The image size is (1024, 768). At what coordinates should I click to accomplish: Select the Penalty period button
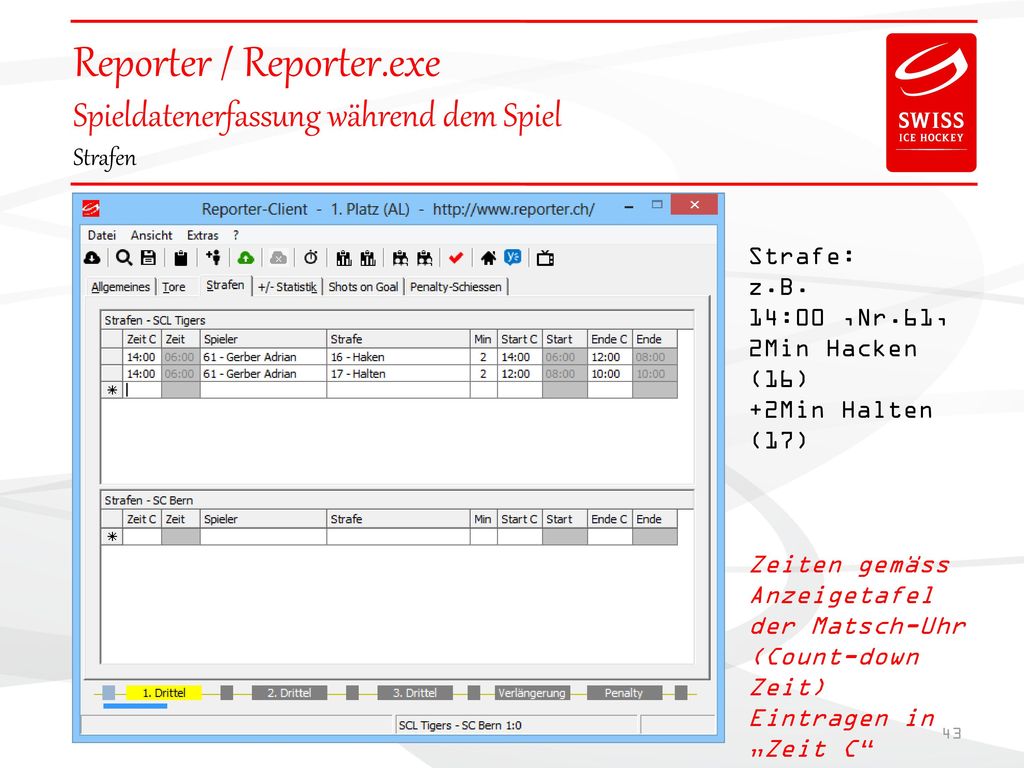pyautogui.click(x=624, y=693)
